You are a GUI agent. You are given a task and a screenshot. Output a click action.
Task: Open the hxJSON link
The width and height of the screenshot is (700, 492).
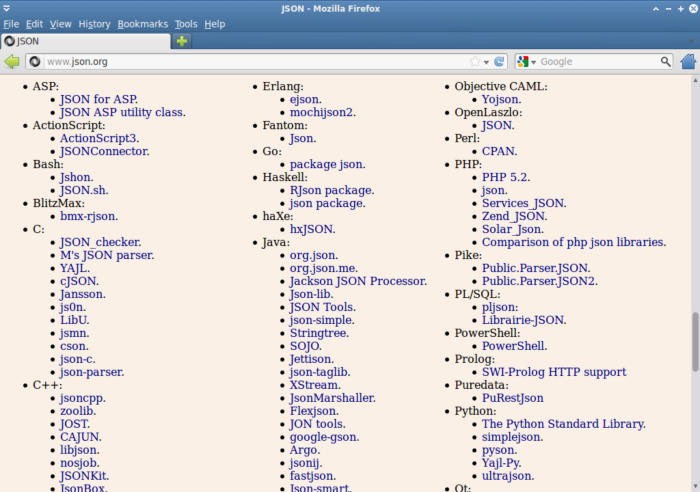312,229
